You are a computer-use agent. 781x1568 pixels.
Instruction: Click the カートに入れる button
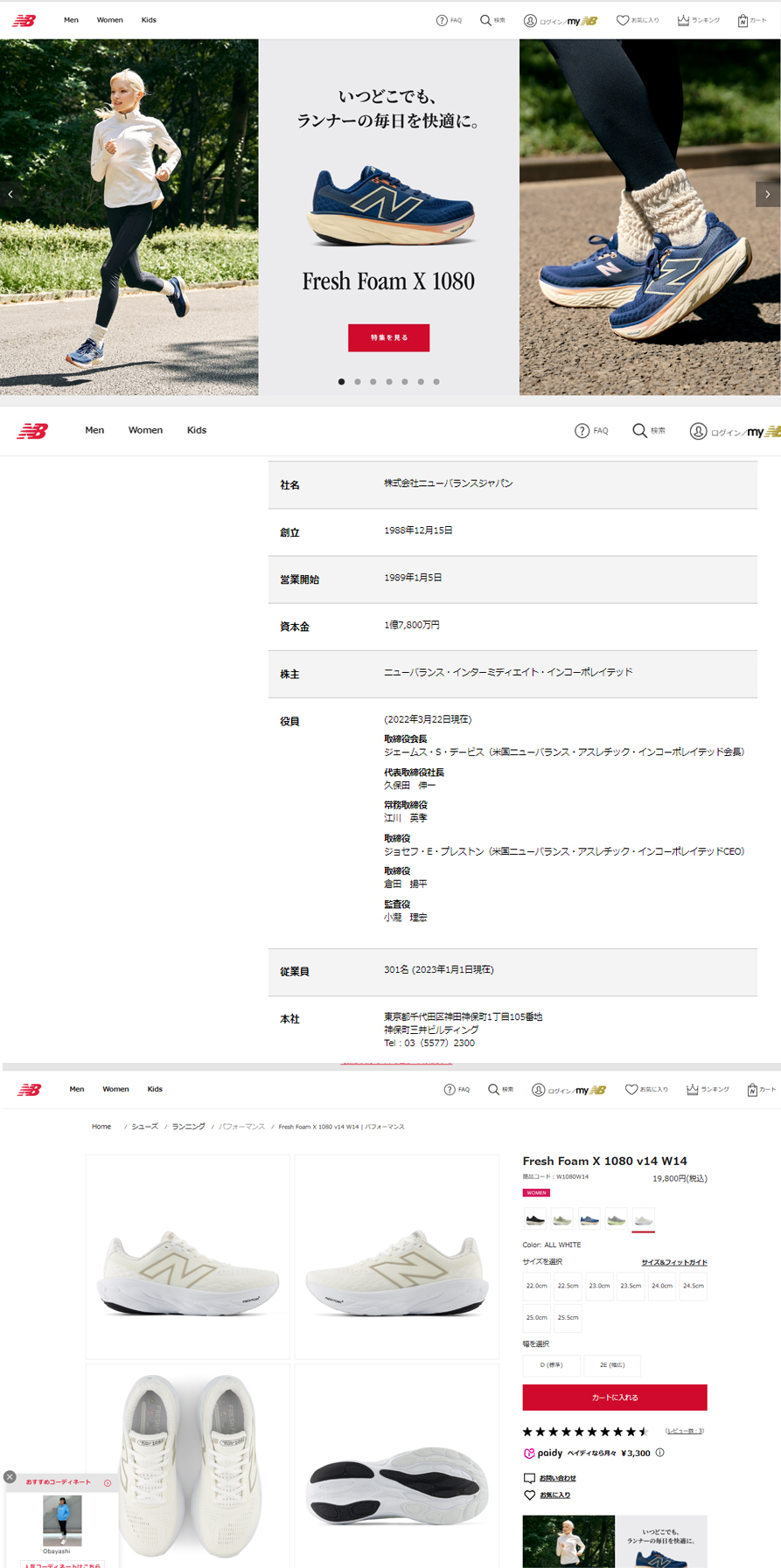click(614, 1397)
